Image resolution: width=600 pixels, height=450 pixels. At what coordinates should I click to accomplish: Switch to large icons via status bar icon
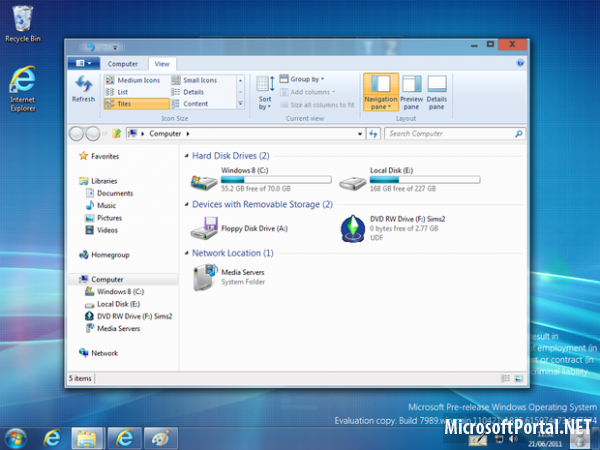pyautogui.click(x=519, y=378)
